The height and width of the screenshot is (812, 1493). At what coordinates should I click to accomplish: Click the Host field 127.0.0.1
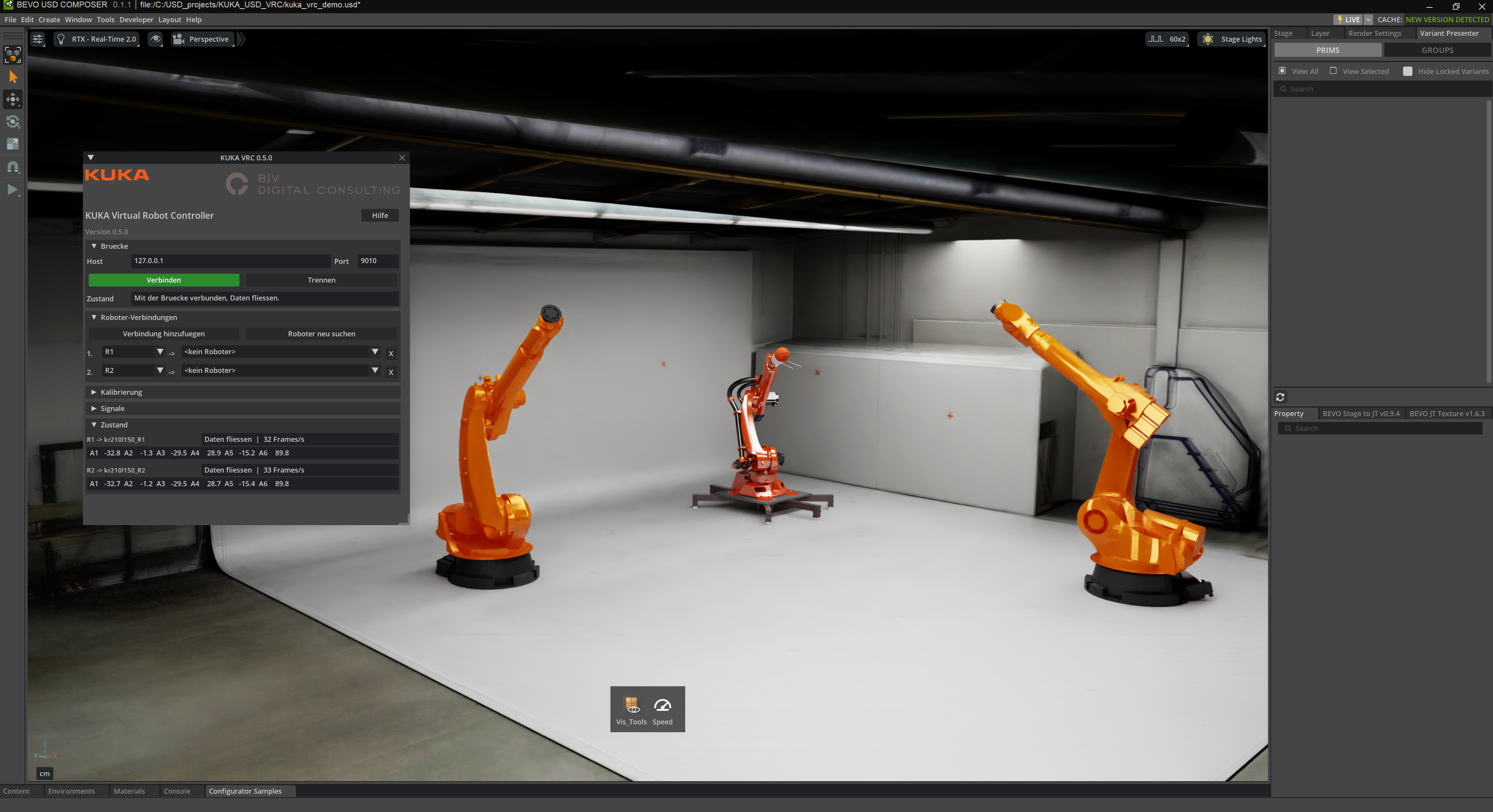point(231,261)
